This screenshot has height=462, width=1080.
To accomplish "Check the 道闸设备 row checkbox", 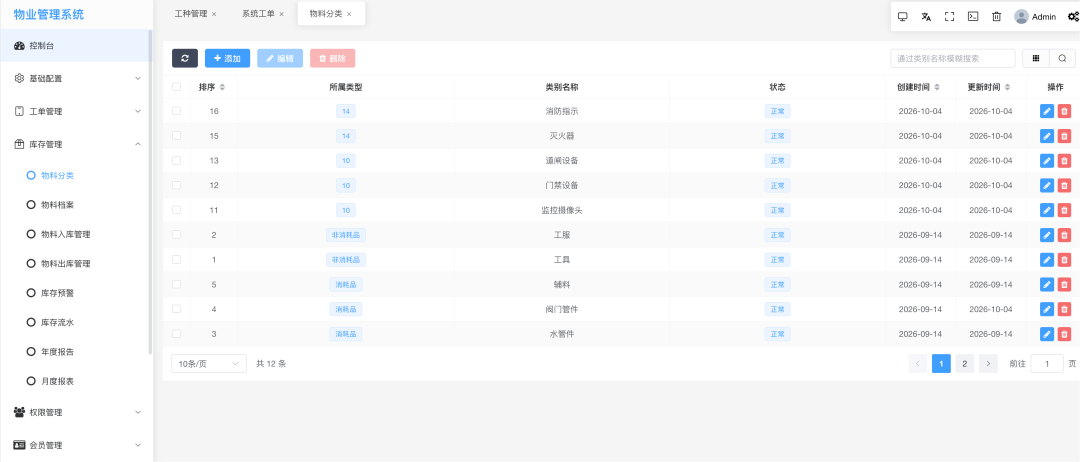I will pos(176,160).
